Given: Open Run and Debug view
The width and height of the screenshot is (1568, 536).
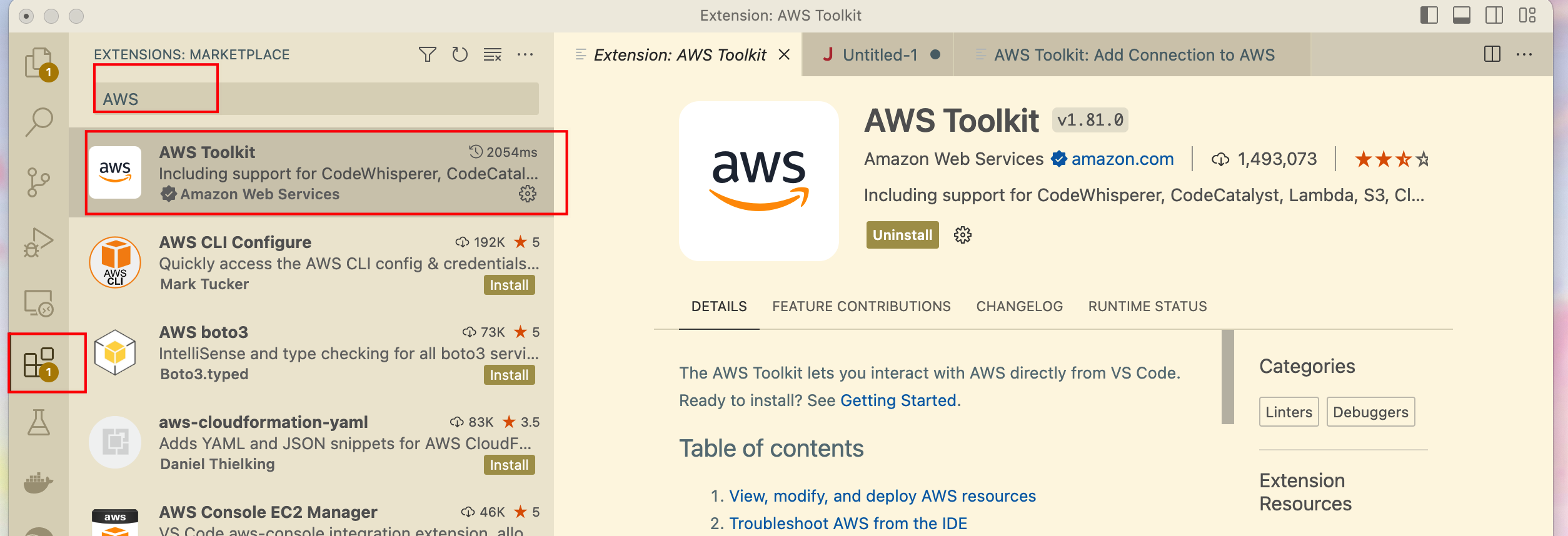Looking at the screenshot, I should (x=39, y=242).
